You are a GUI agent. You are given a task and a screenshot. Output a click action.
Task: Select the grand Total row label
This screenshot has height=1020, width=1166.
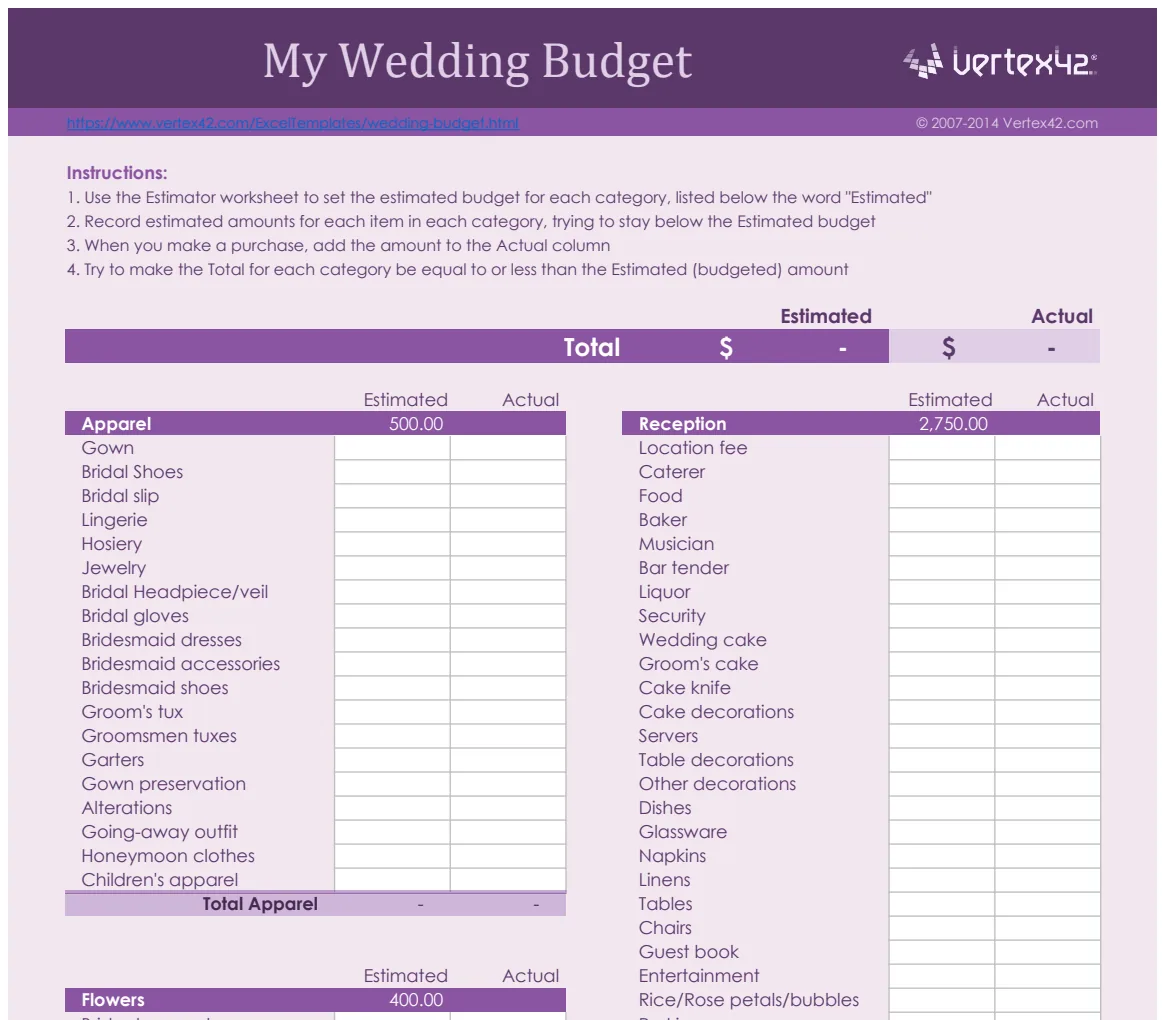[591, 347]
